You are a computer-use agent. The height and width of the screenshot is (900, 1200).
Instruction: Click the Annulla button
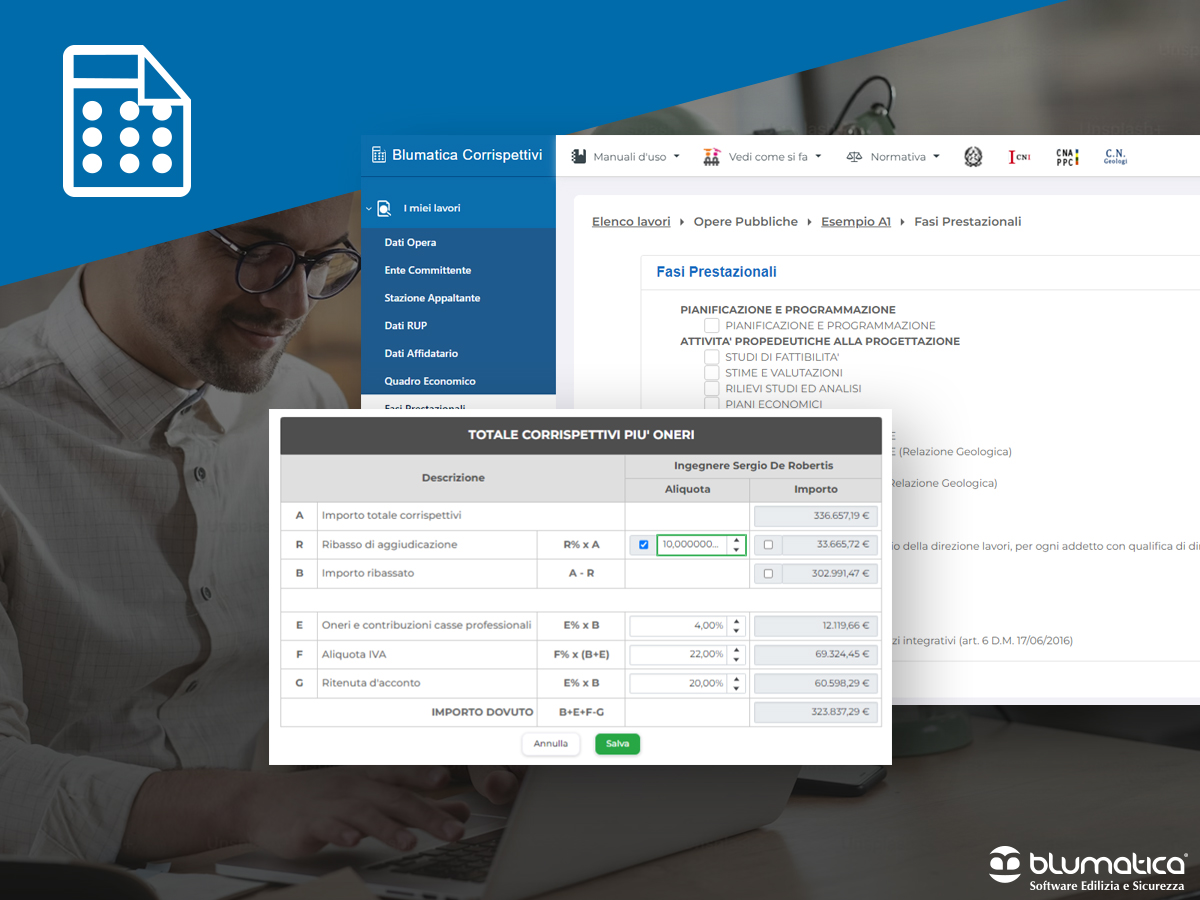[x=550, y=744]
